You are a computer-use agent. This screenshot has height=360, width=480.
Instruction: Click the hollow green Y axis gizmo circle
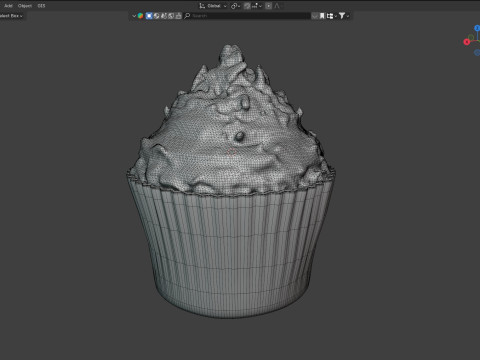point(471,37)
